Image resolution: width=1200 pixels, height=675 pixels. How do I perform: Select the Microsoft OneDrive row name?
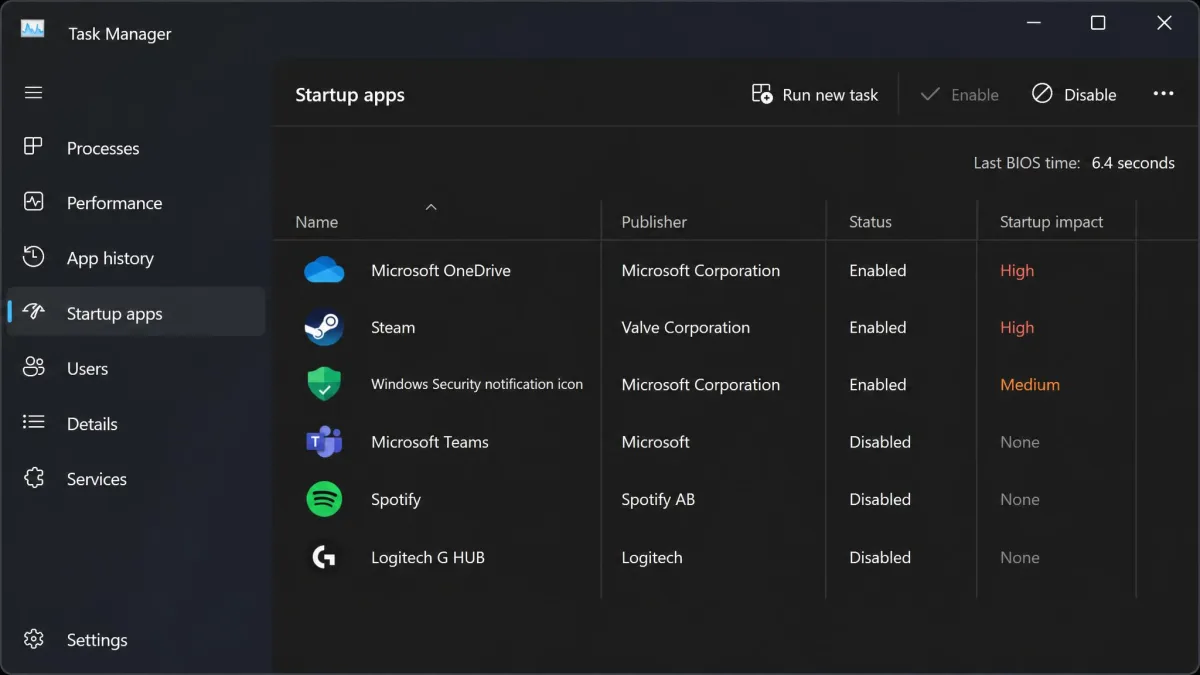pyautogui.click(x=441, y=270)
